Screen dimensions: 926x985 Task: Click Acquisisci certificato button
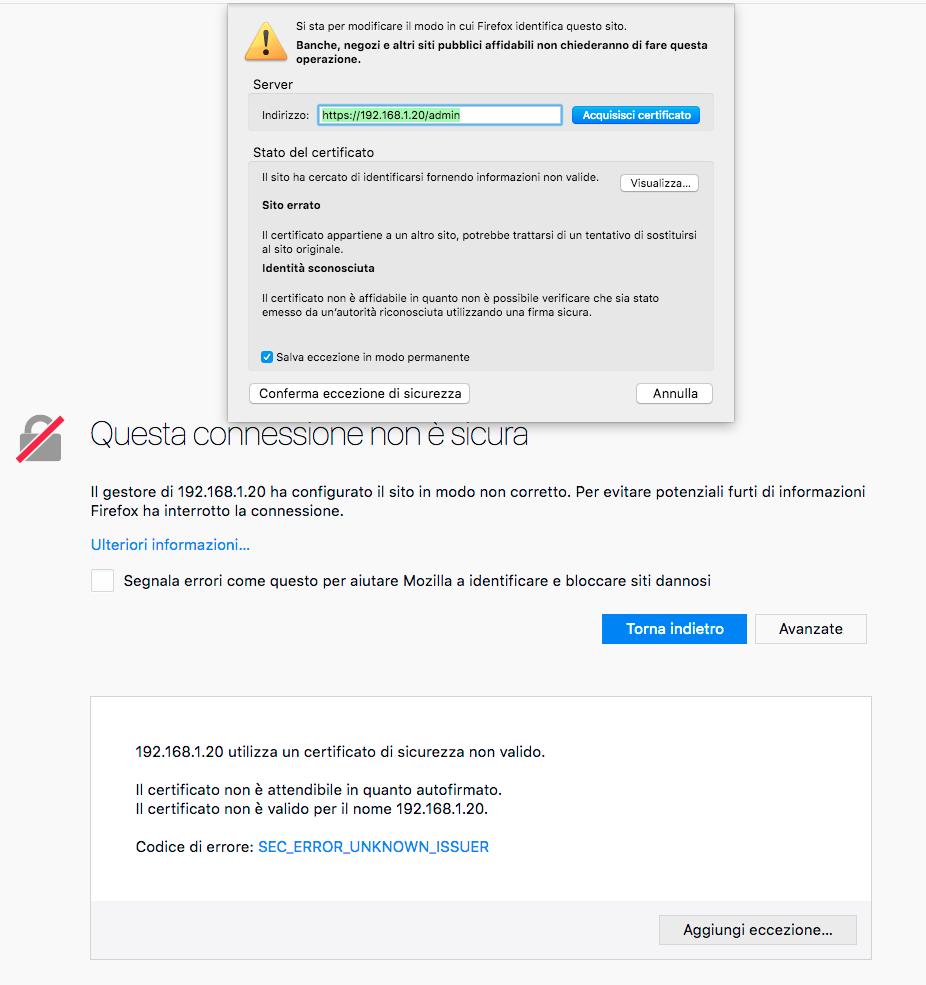pyautogui.click(x=636, y=115)
